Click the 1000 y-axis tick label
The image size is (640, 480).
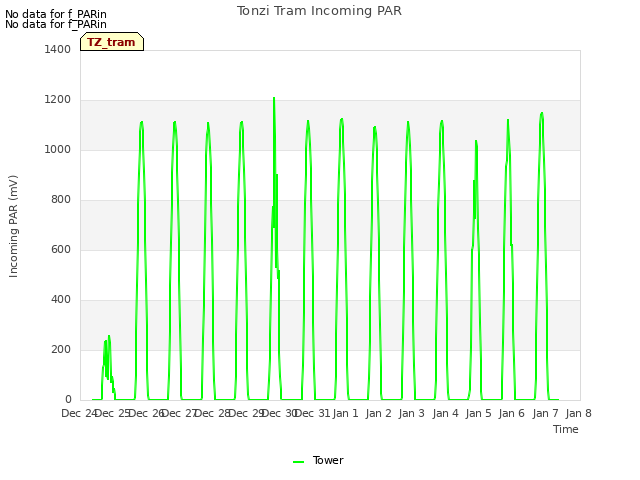(58, 149)
